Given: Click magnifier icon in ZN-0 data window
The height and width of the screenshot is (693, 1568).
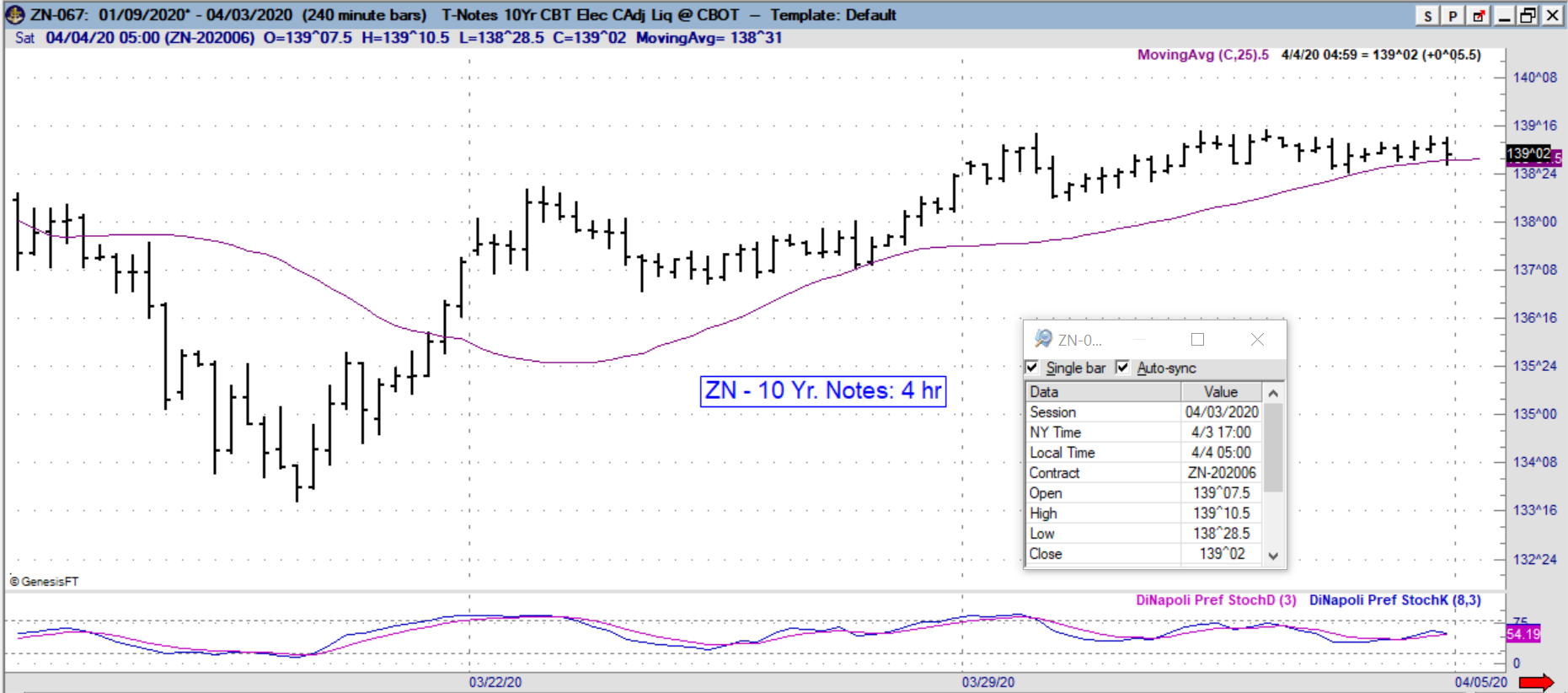Looking at the screenshot, I should click(1043, 339).
